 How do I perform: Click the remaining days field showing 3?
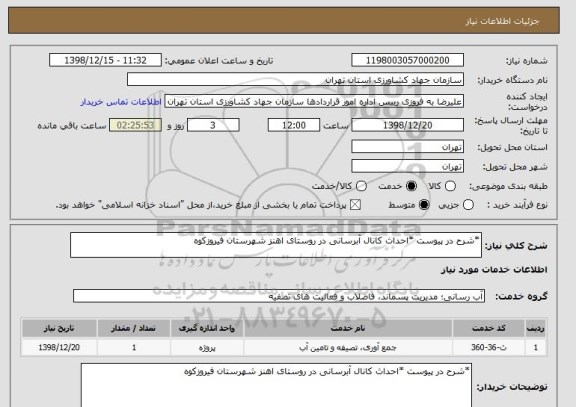(213, 125)
